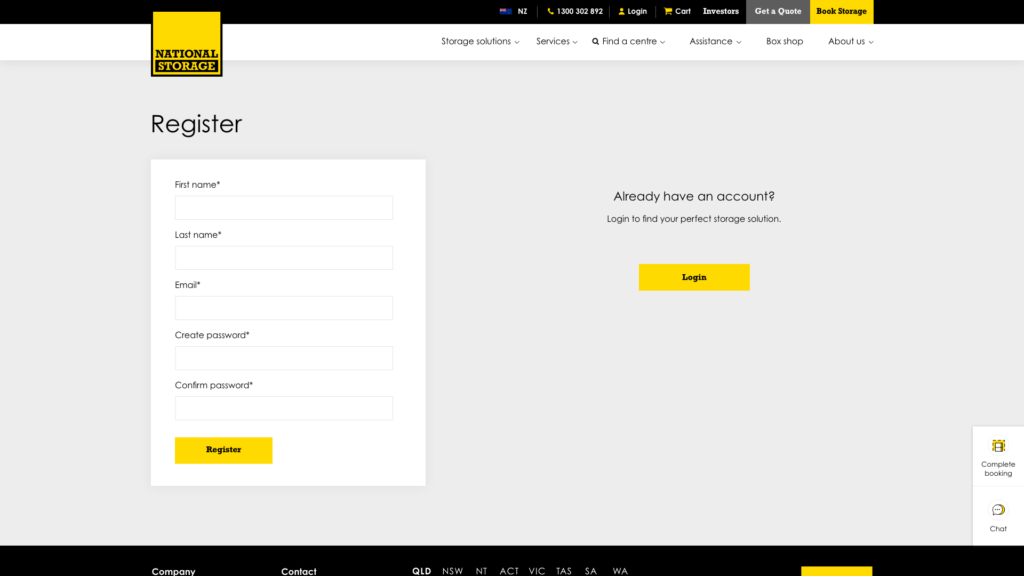Click the National Storage logo
The width and height of the screenshot is (1024, 576).
click(x=187, y=44)
